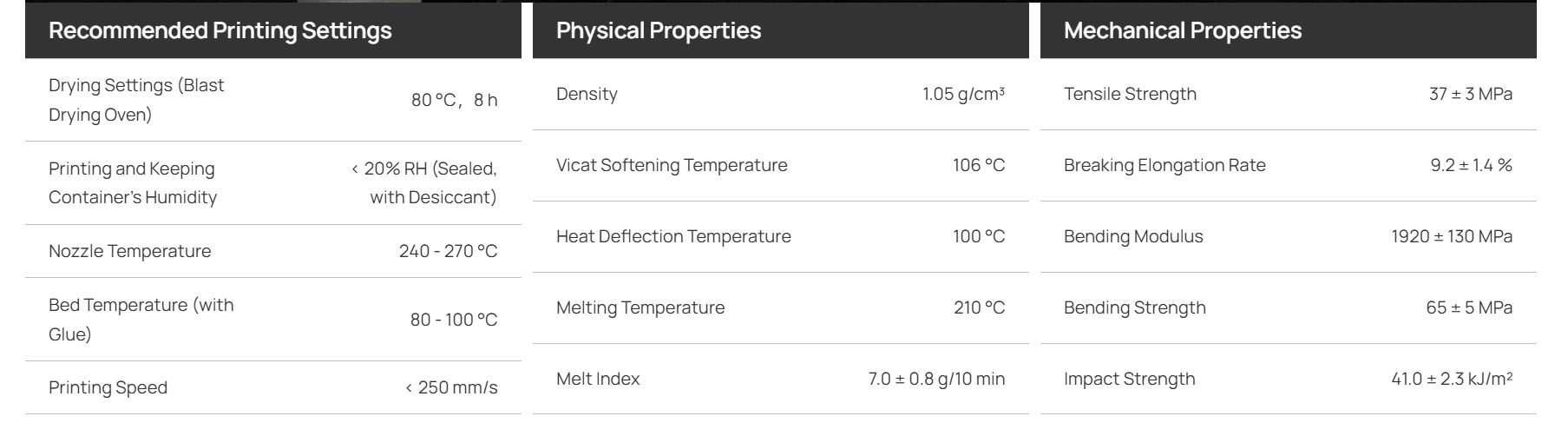Click the Recommended Printing Settings header
Screen dimensions: 1568x423
pos(220,30)
